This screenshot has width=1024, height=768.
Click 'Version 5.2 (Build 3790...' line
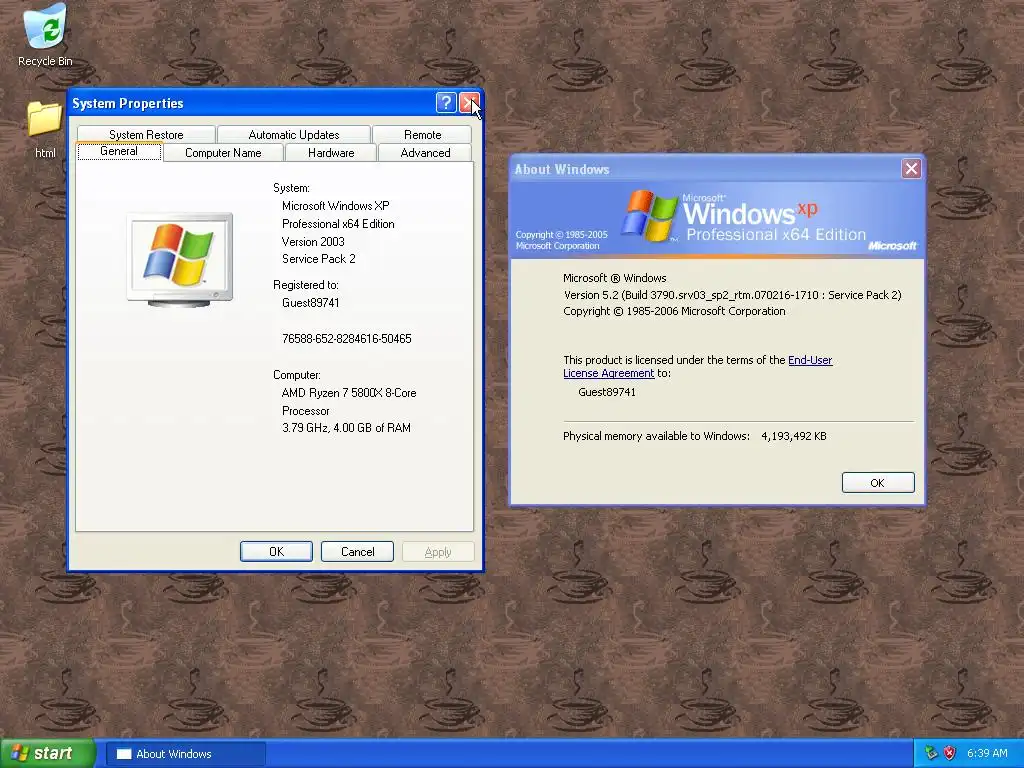732,295
